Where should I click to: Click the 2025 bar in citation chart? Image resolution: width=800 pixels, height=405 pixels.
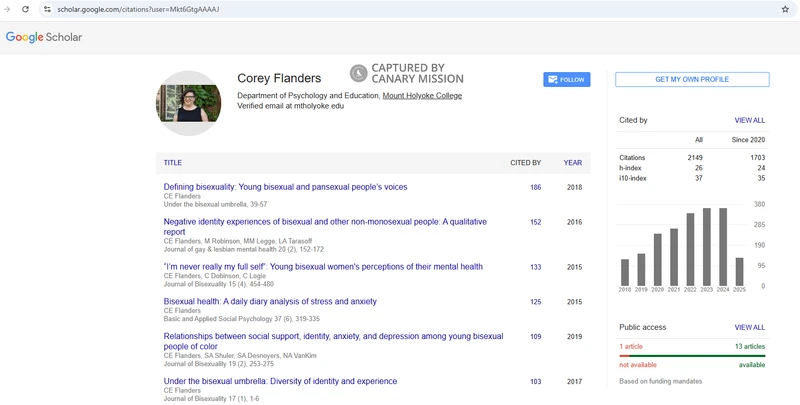pyautogui.click(x=739, y=272)
